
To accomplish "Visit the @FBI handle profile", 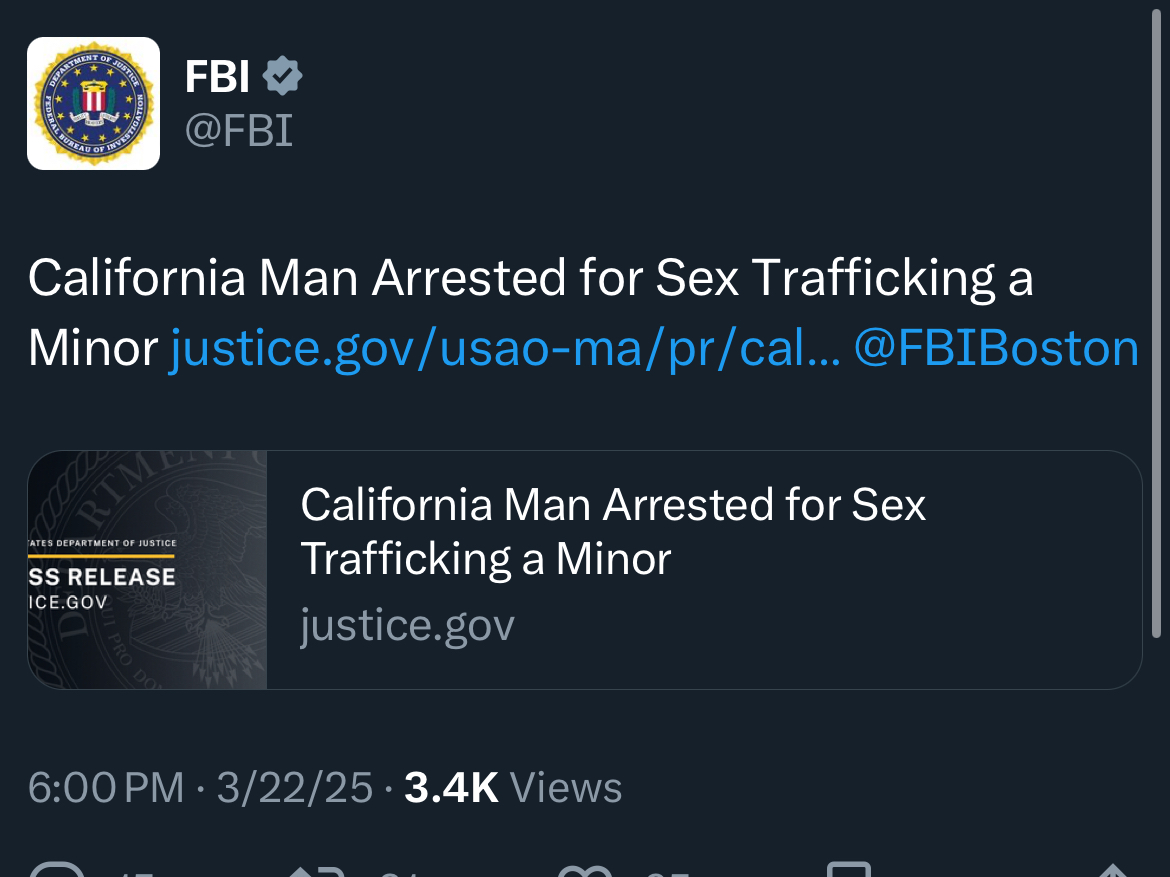I will click(239, 131).
